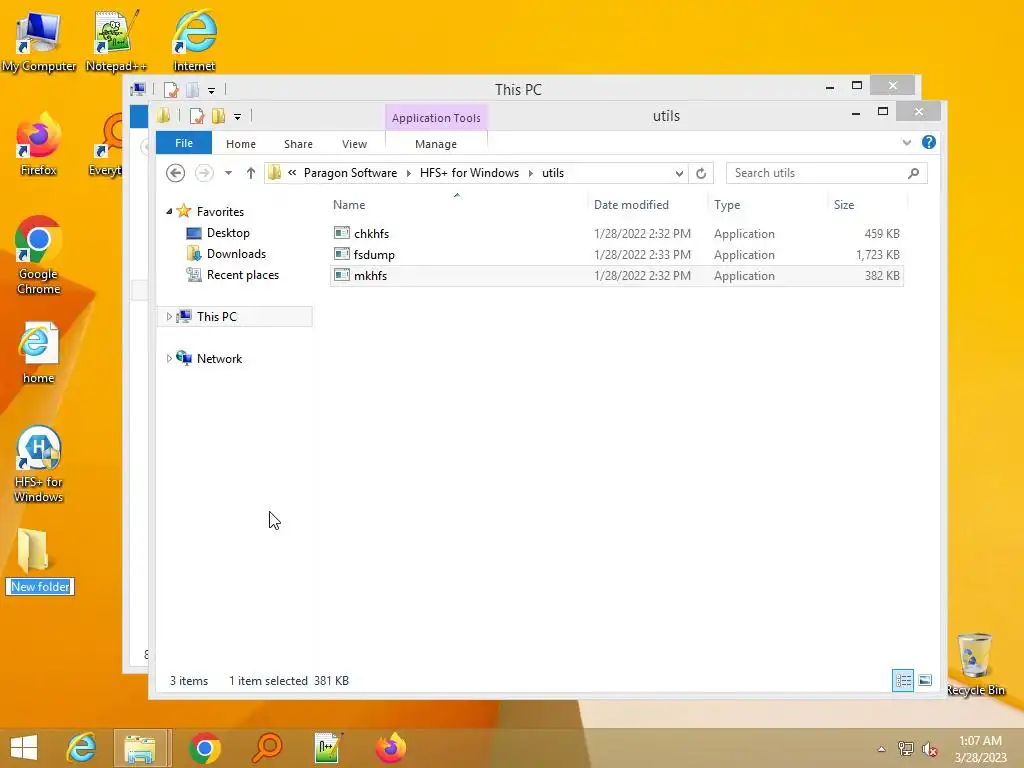The width and height of the screenshot is (1024, 768).
Task: Click the utils breadcrumb segment
Action: (x=552, y=173)
